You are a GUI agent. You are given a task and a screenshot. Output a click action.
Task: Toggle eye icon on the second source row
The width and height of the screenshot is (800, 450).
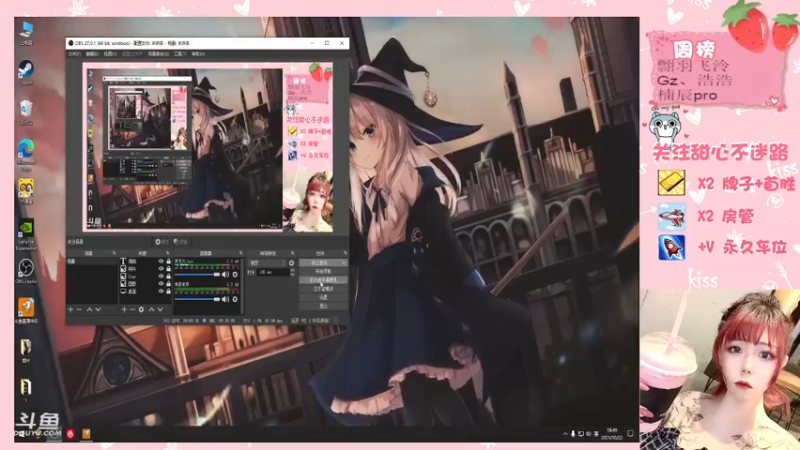point(161,269)
